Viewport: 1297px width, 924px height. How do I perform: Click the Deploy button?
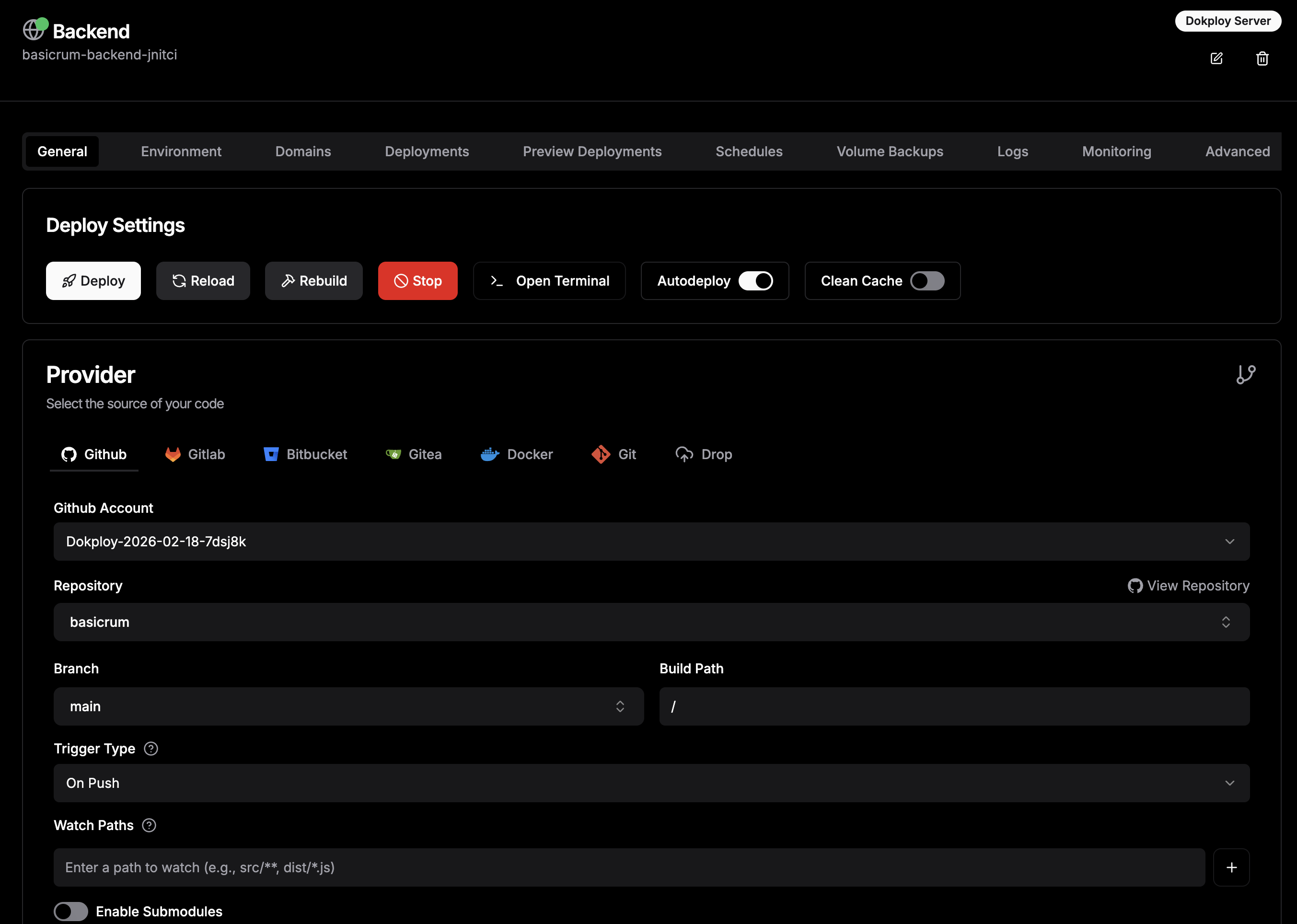[x=93, y=281]
